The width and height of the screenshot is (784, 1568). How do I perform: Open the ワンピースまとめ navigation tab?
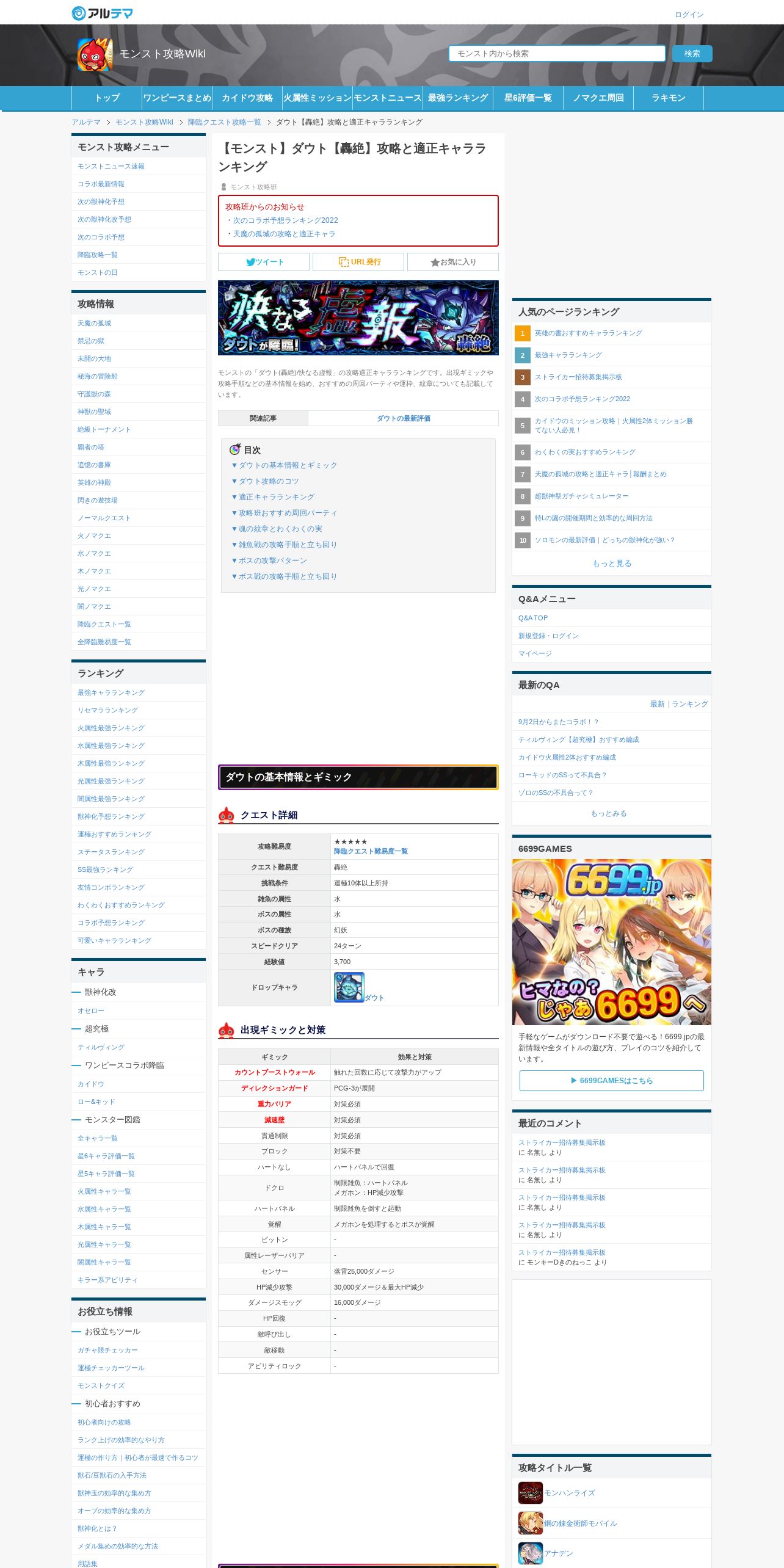[177, 98]
